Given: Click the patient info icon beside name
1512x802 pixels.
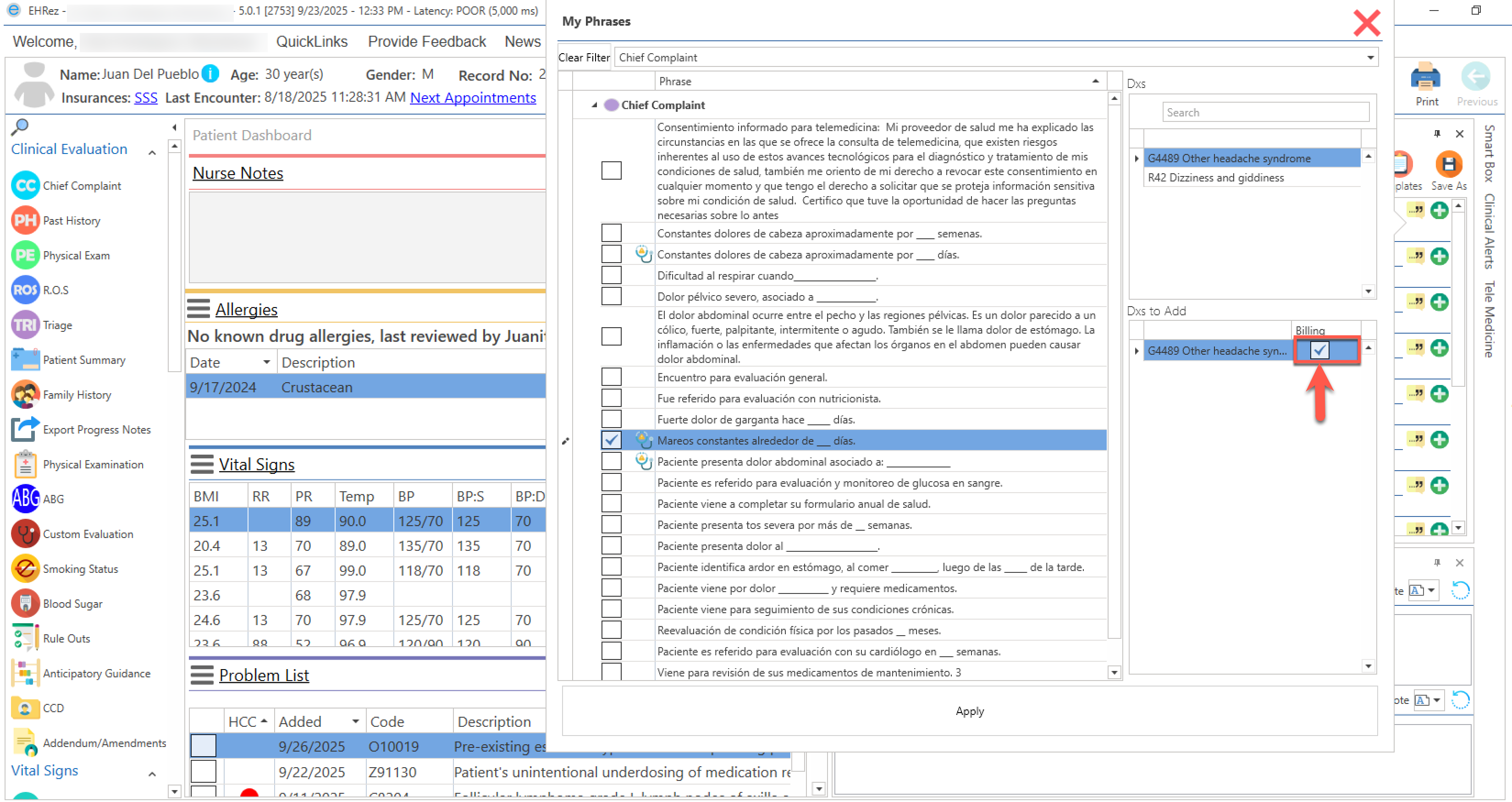Looking at the screenshot, I should (x=210, y=74).
